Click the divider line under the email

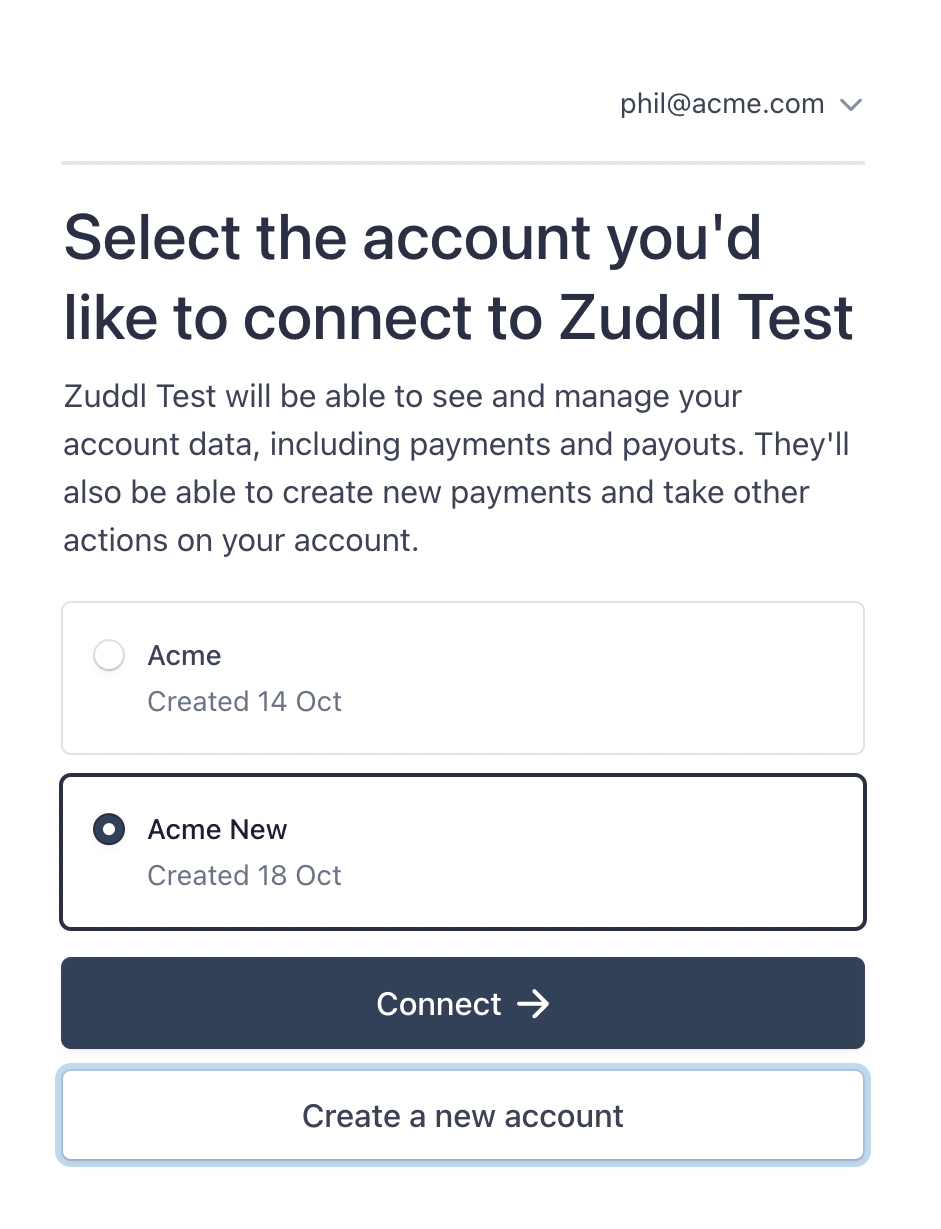[463, 162]
